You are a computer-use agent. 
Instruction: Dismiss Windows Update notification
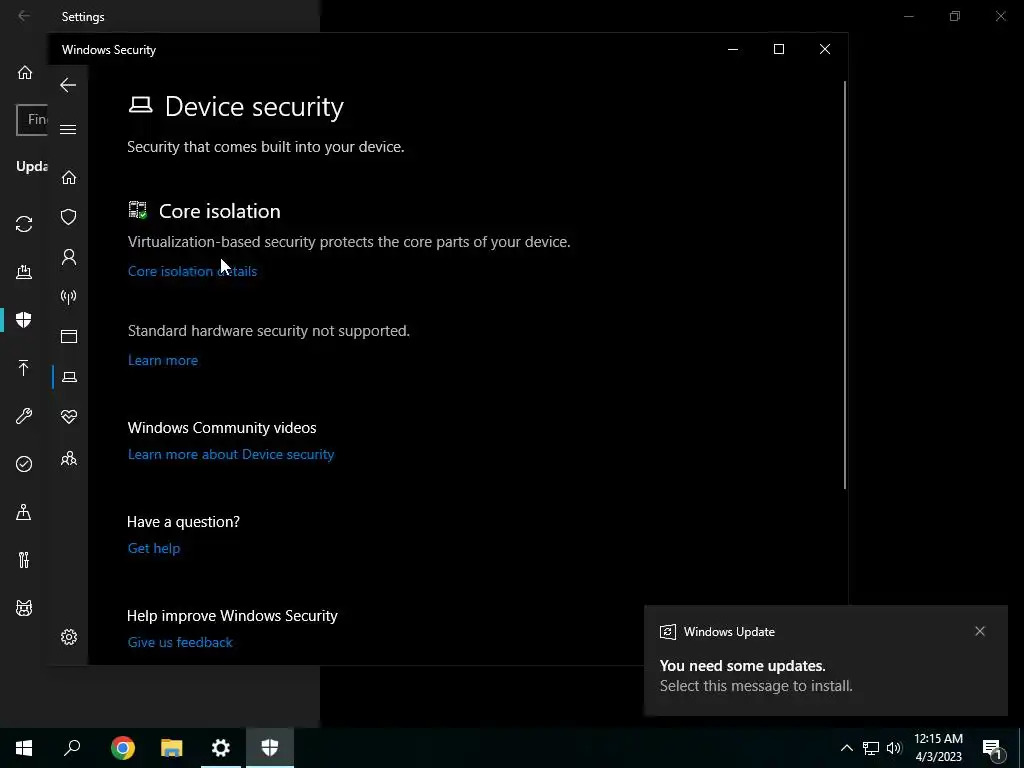point(980,631)
